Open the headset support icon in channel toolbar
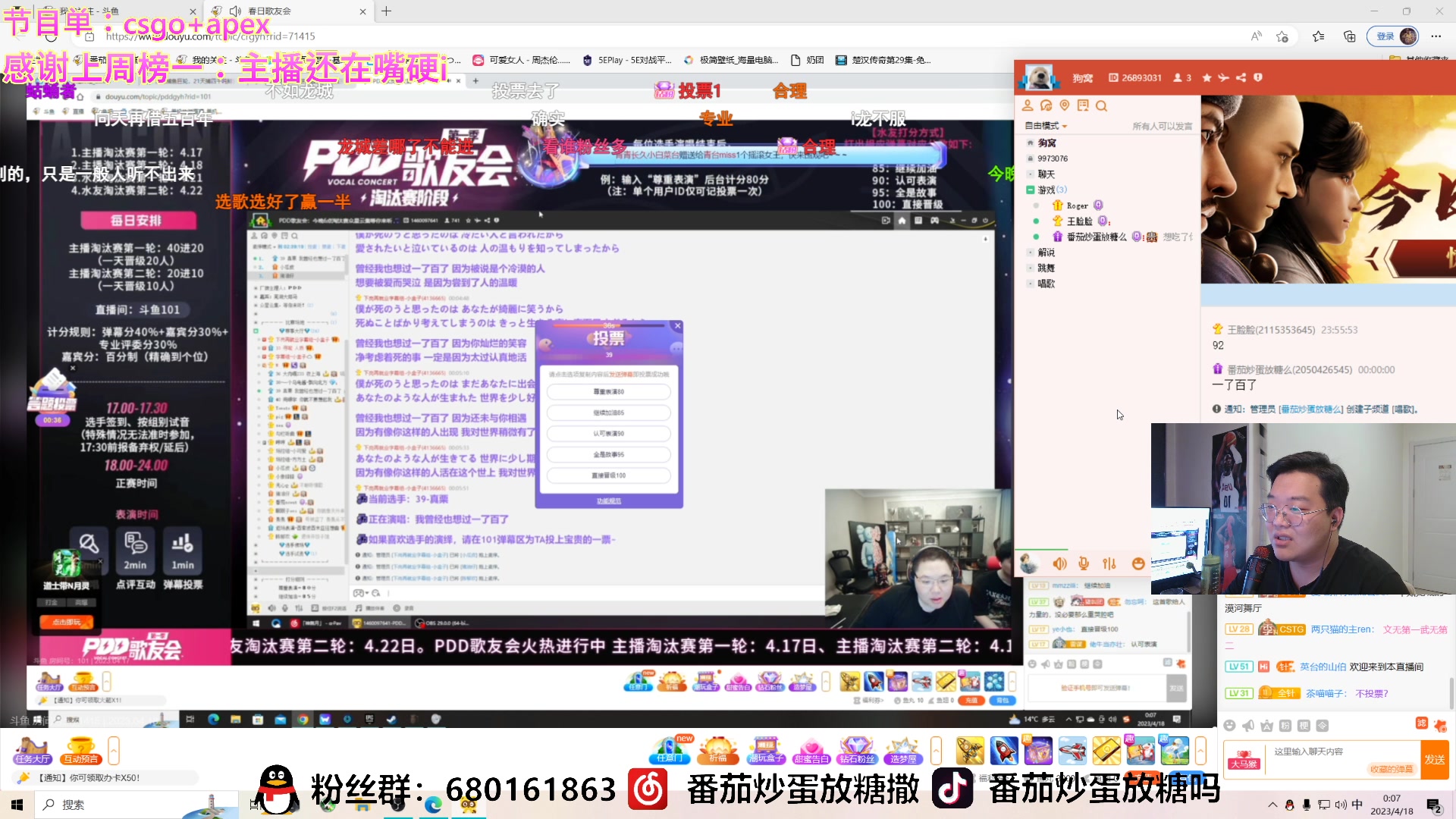Screen dimensions: 1456x819 pos(1046,105)
